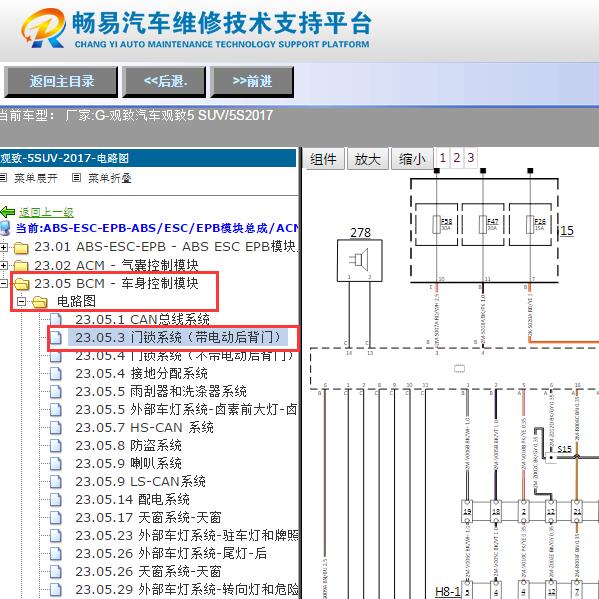Click the 当前:ABS-ESC-EPB current path entry
Screen dimensions: 599x599
157,228
